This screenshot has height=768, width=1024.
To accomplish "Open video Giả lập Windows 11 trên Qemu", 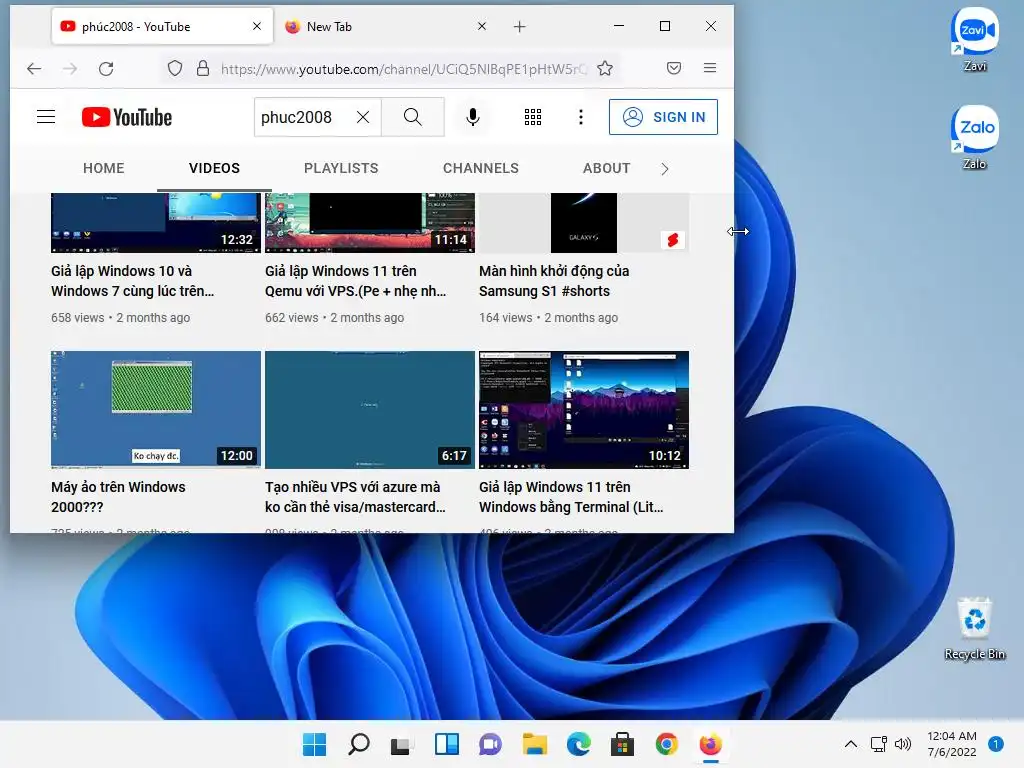I will coord(355,281).
